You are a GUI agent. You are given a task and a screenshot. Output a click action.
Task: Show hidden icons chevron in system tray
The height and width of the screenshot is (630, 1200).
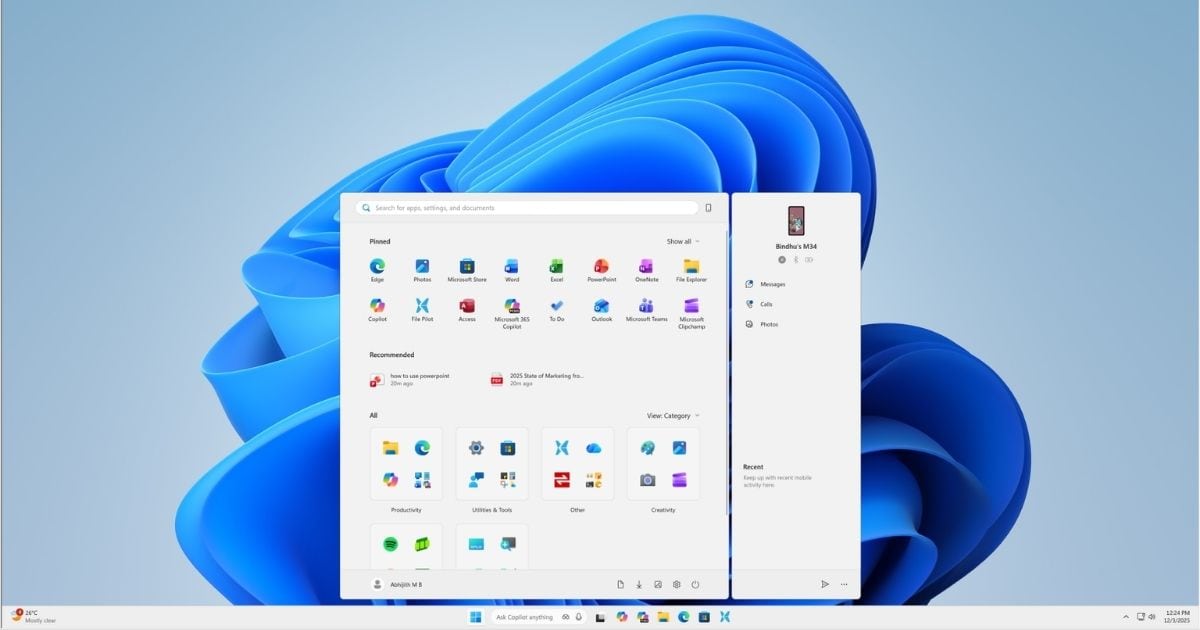tap(1126, 616)
